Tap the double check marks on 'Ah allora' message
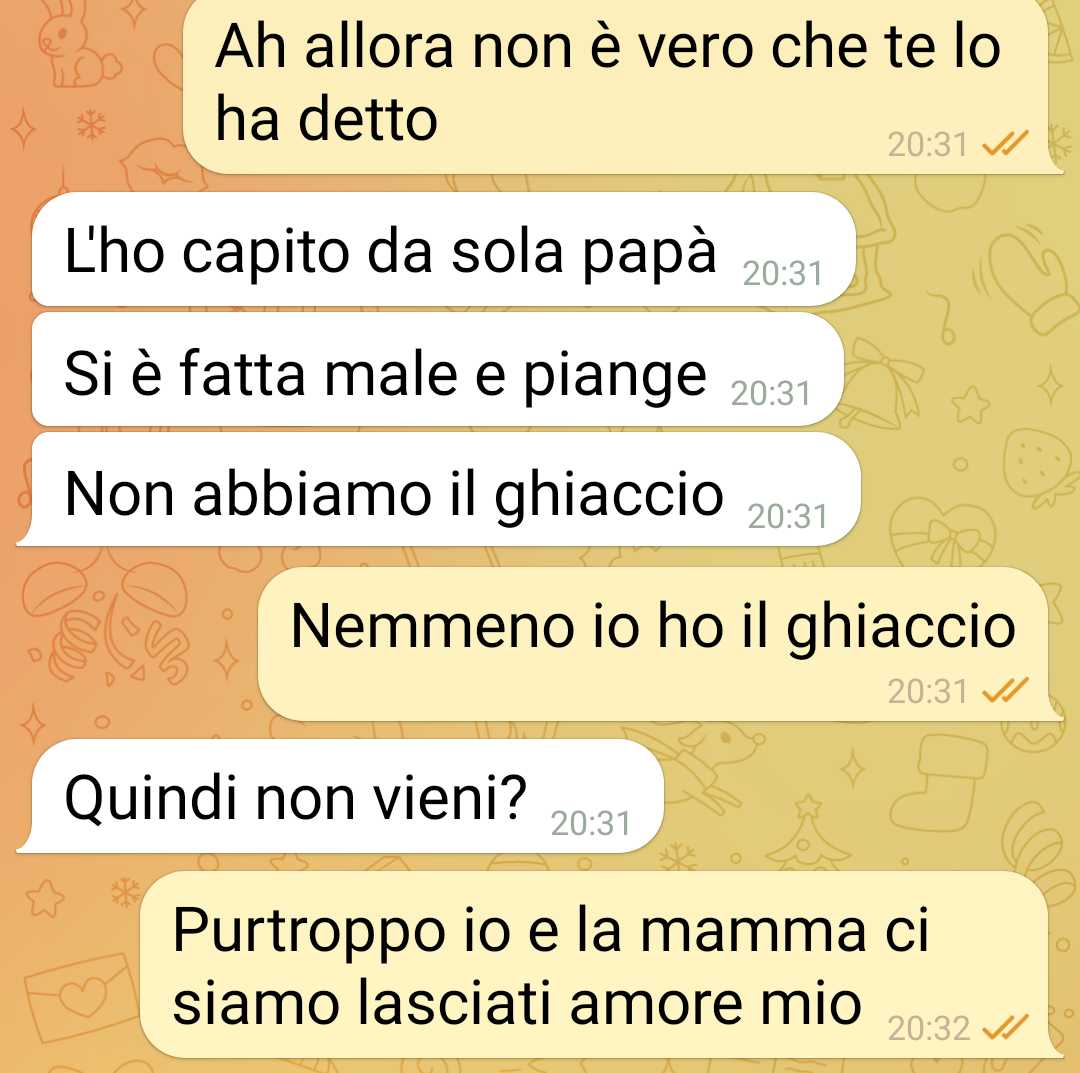This screenshot has height=1073, width=1080. tap(1005, 143)
